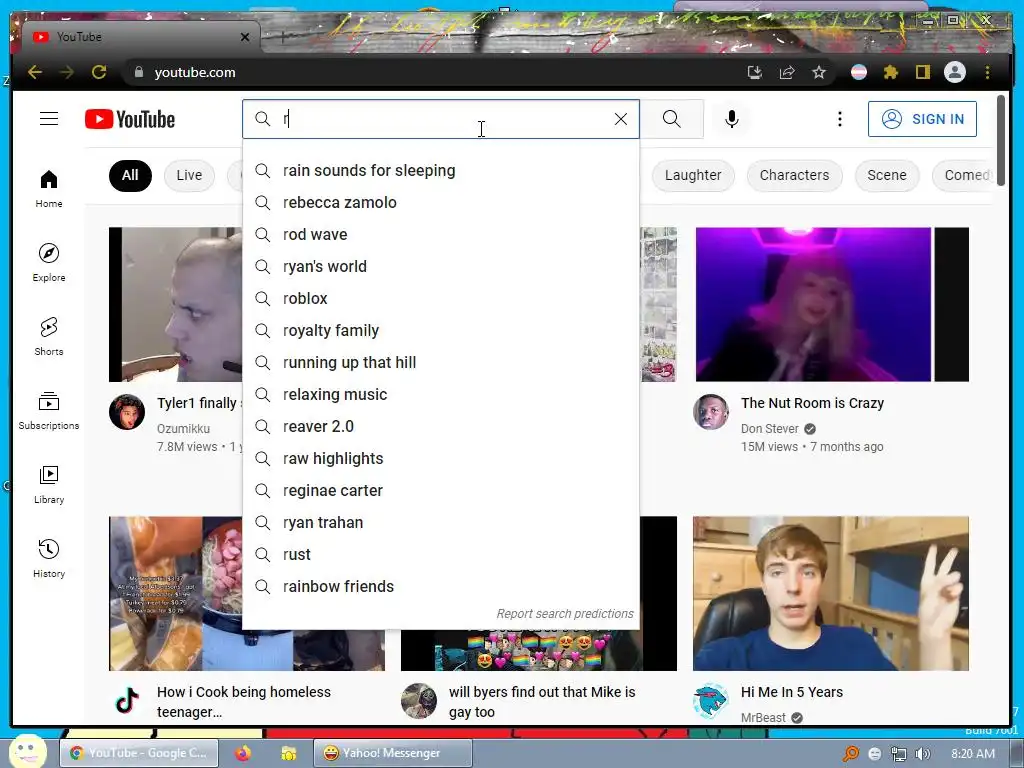Choose suggestion 'raw highlights'
This screenshot has width=1024, height=768.
[441, 458]
